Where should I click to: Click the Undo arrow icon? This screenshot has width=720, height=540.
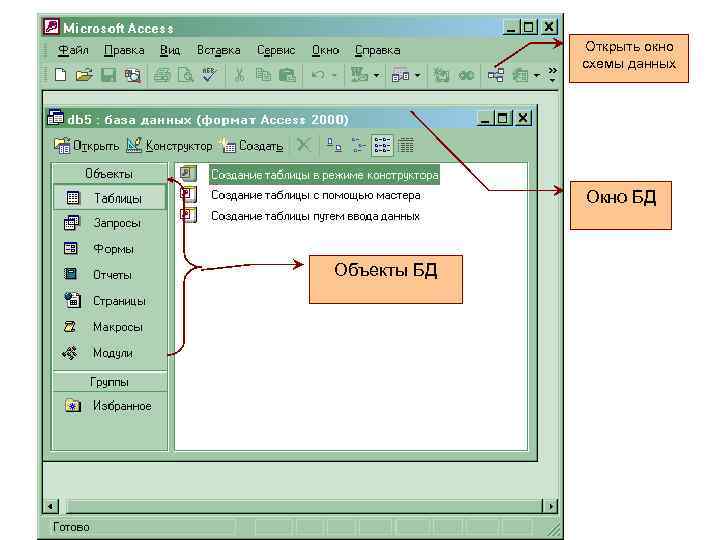(x=318, y=74)
